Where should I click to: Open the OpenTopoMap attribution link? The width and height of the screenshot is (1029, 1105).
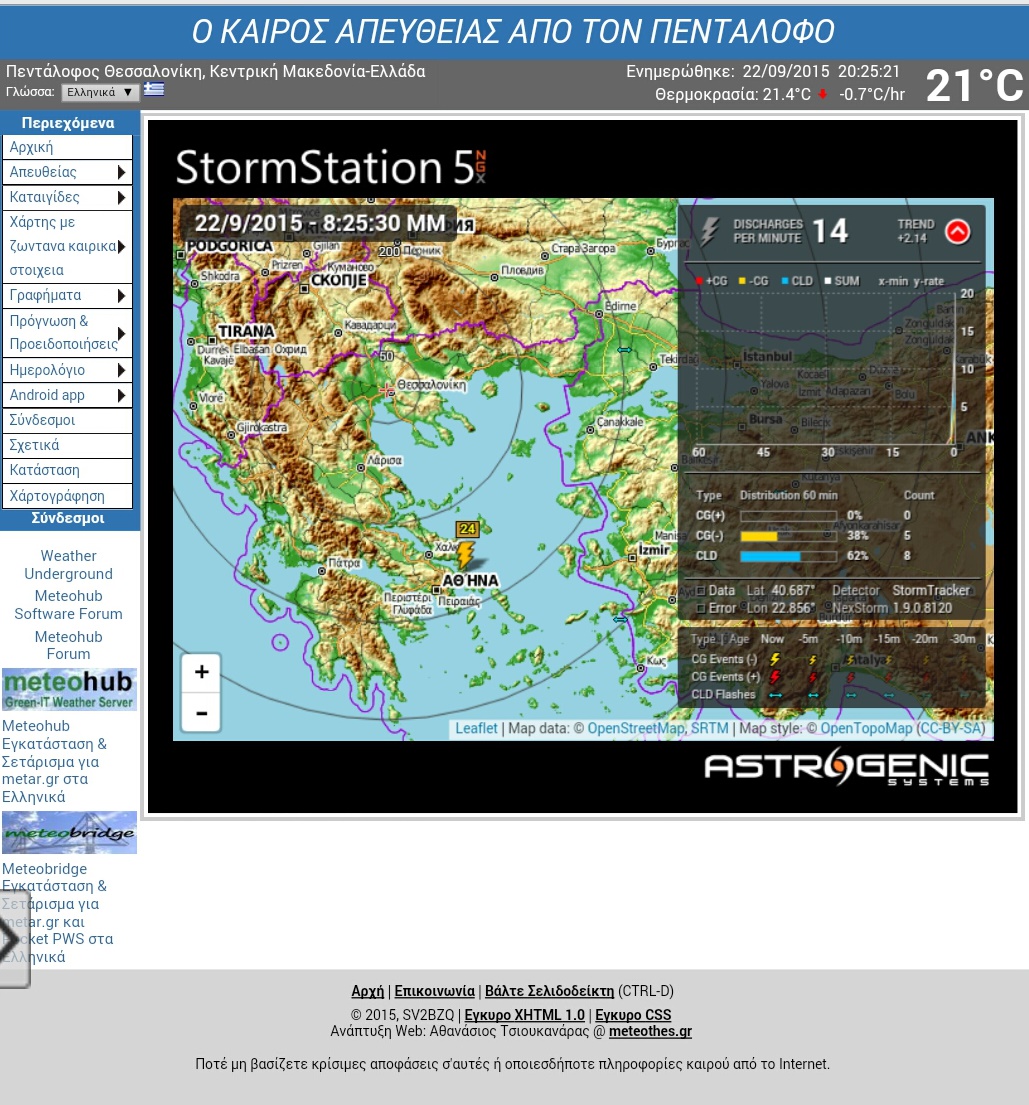pos(866,728)
